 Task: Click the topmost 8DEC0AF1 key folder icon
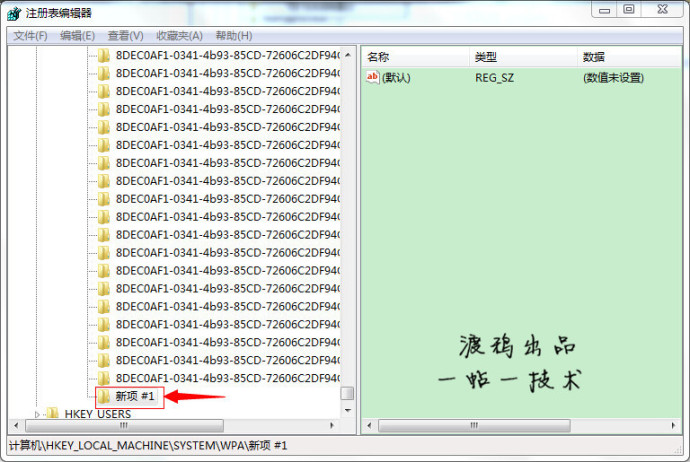point(104,55)
